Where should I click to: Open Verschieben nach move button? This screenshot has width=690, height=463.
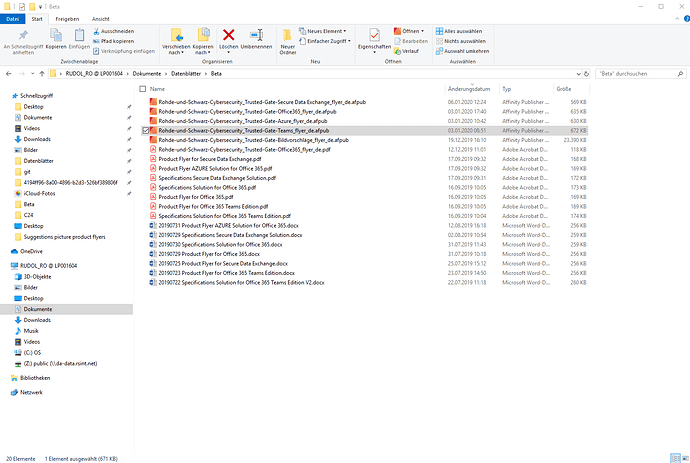click(x=176, y=41)
